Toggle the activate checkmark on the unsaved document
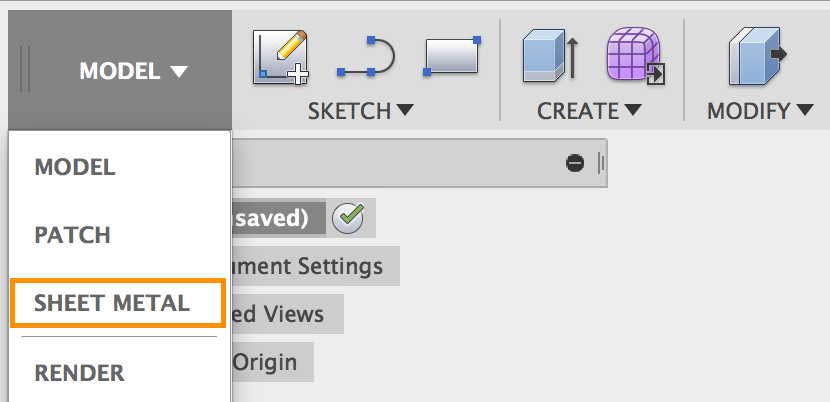Viewport: 830px width, 402px height. [x=347, y=217]
